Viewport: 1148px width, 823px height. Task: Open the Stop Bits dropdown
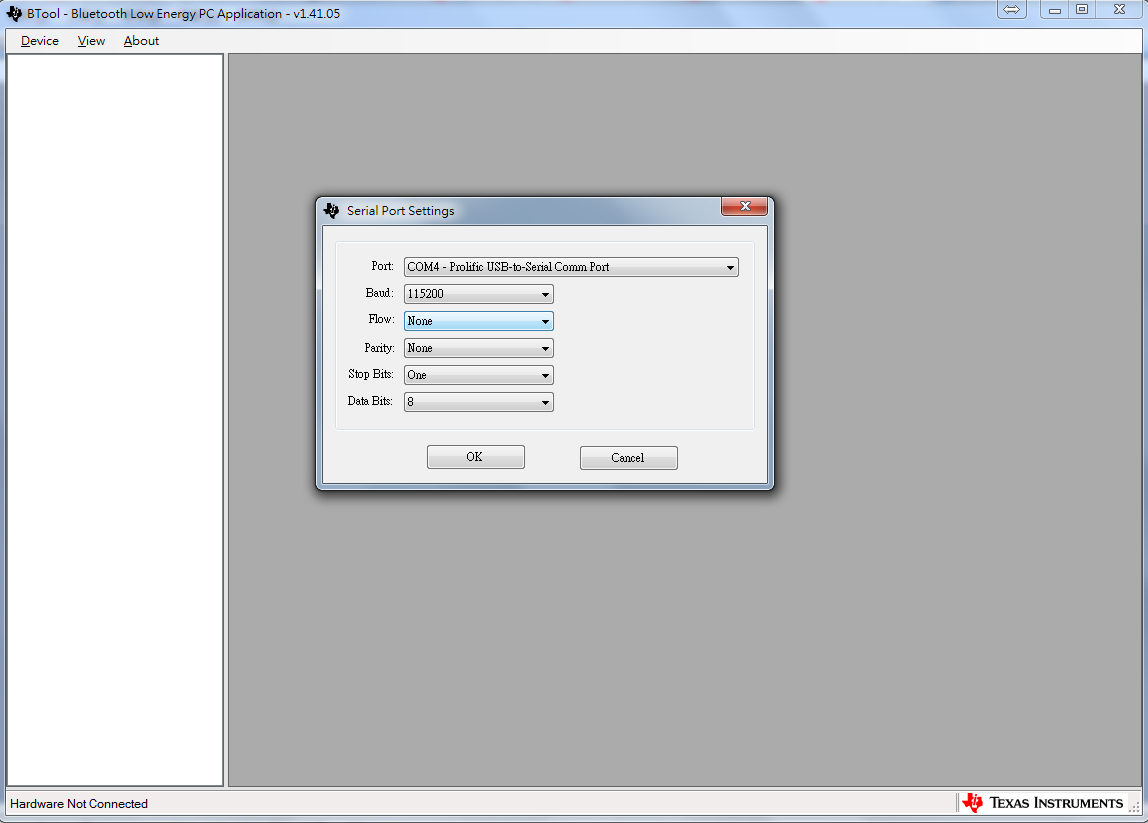tap(479, 375)
